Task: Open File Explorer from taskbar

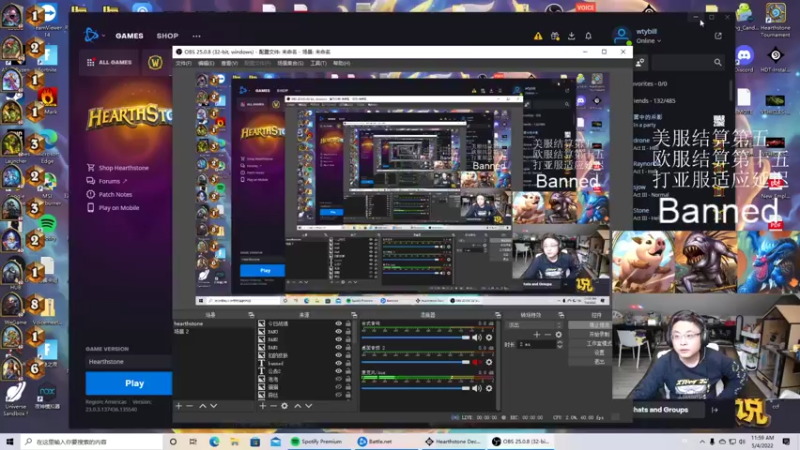Action: point(234,441)
